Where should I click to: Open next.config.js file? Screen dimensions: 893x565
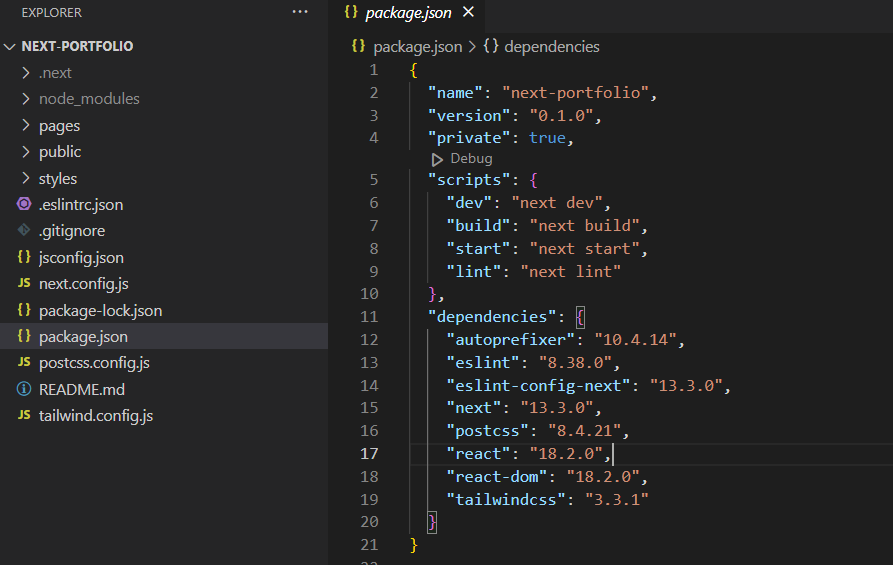[x=84, y=284]
